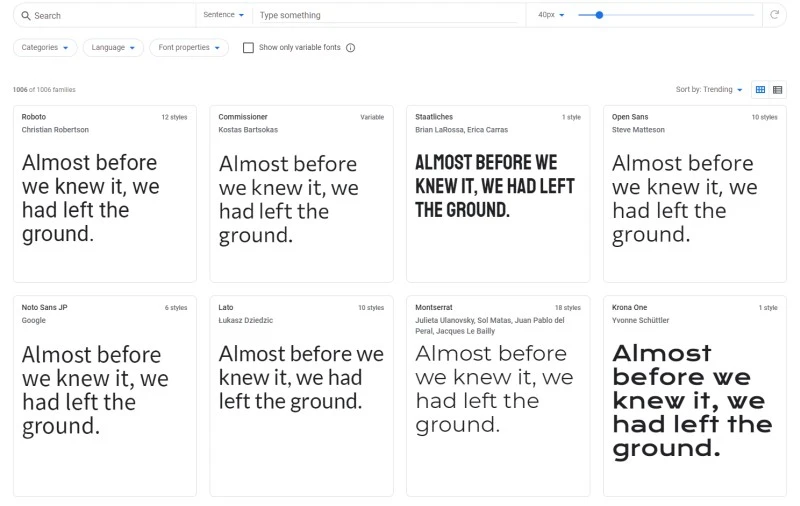Screen dimensions: 800x506
Task: Expand the Categories filter
Action: pyautogui.click(x=45, y=47)
